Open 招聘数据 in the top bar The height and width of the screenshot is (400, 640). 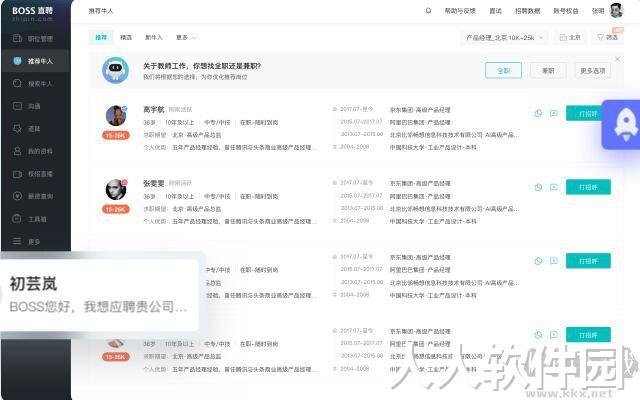(527, 11)
